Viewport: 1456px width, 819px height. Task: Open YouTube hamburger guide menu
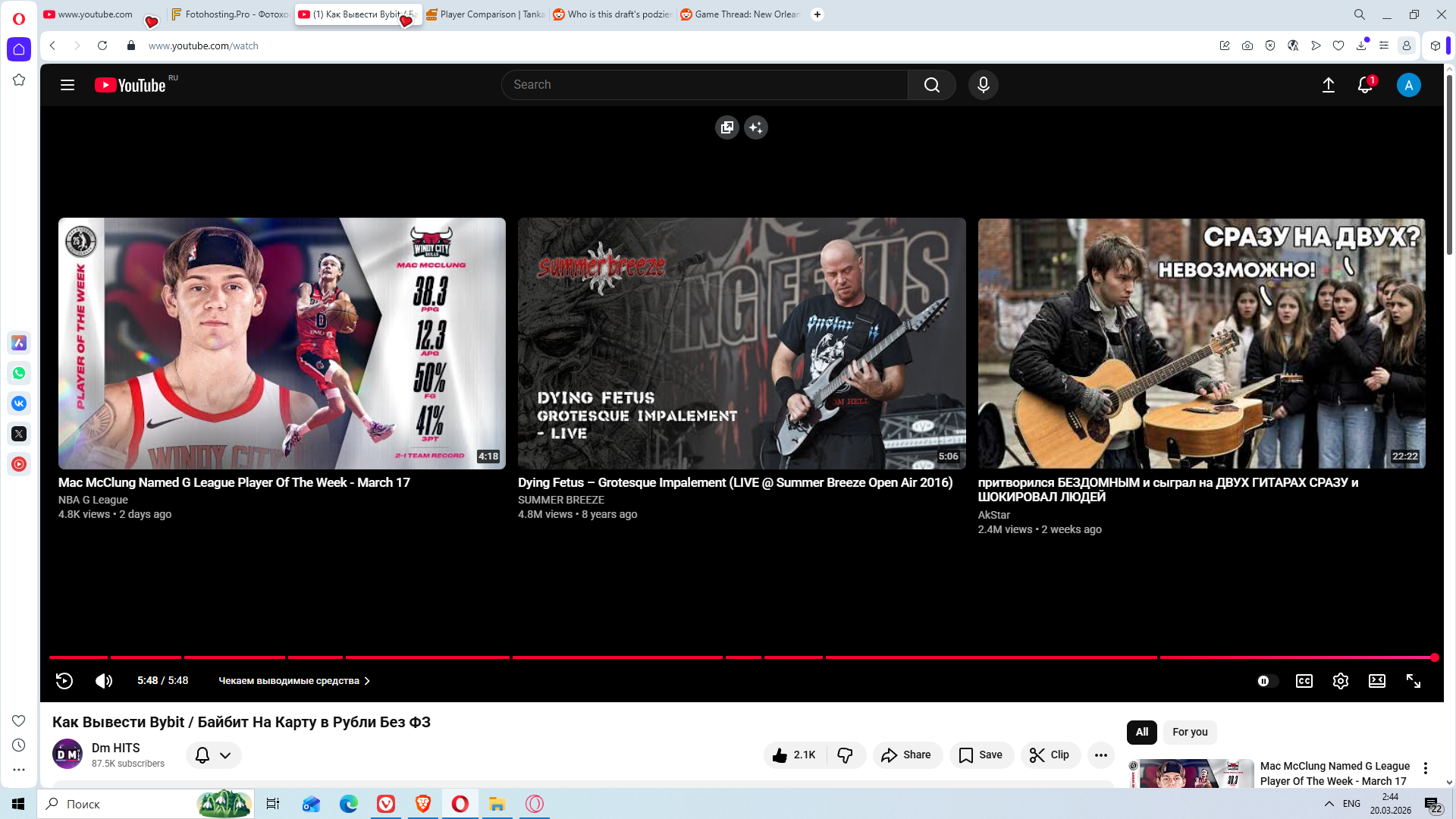67,85
